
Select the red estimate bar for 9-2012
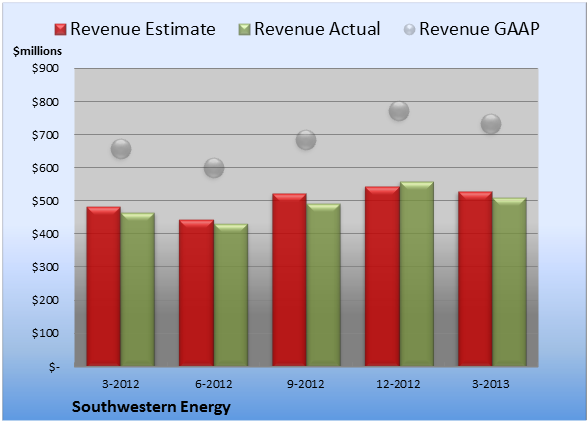289,280
